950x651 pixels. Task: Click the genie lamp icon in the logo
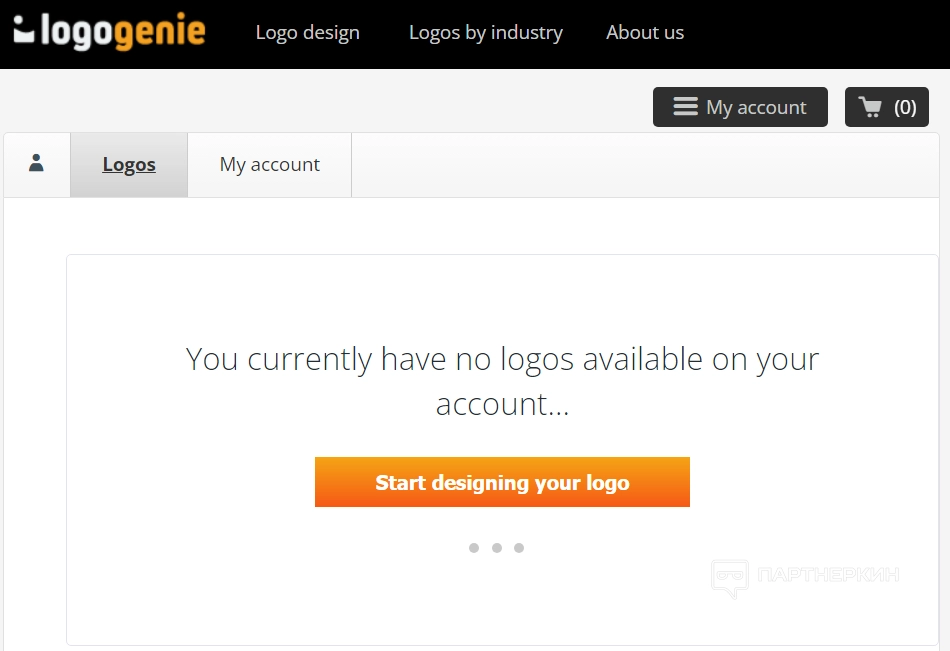(x=24, y=32)
